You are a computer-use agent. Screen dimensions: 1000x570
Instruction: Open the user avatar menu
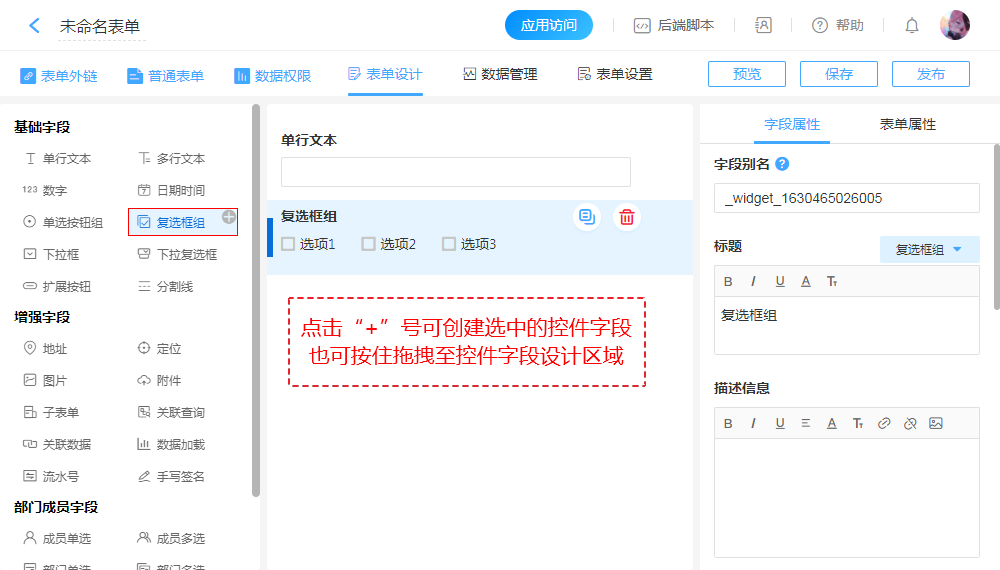click(x=954, y=26)
